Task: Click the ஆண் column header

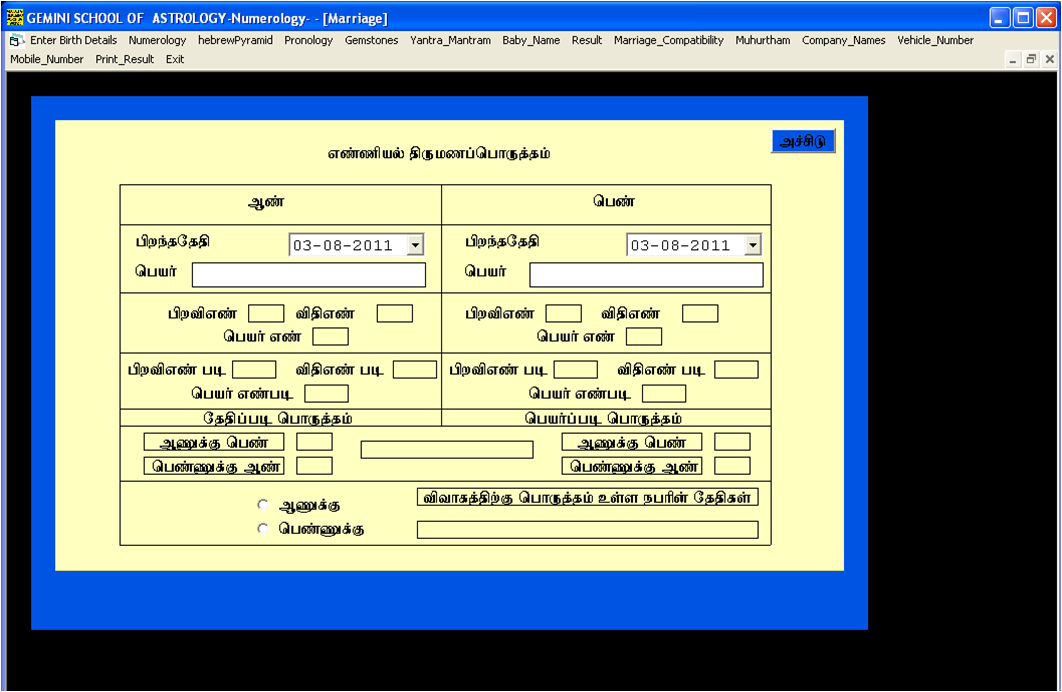Action: (x=266, y=202)
